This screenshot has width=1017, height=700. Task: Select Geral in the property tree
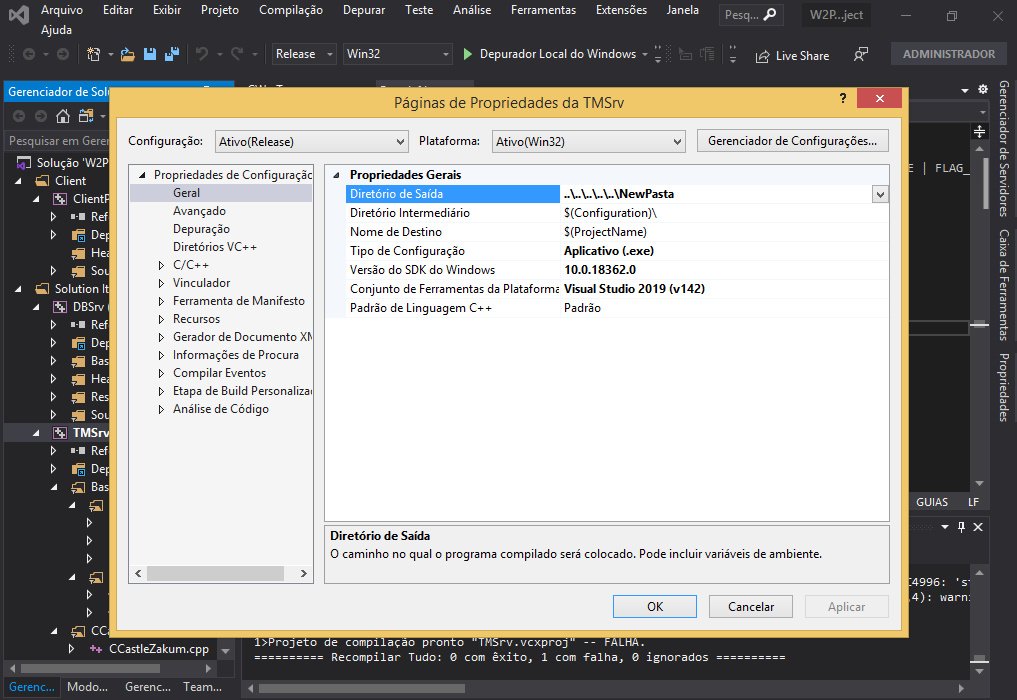pos(186,193)
